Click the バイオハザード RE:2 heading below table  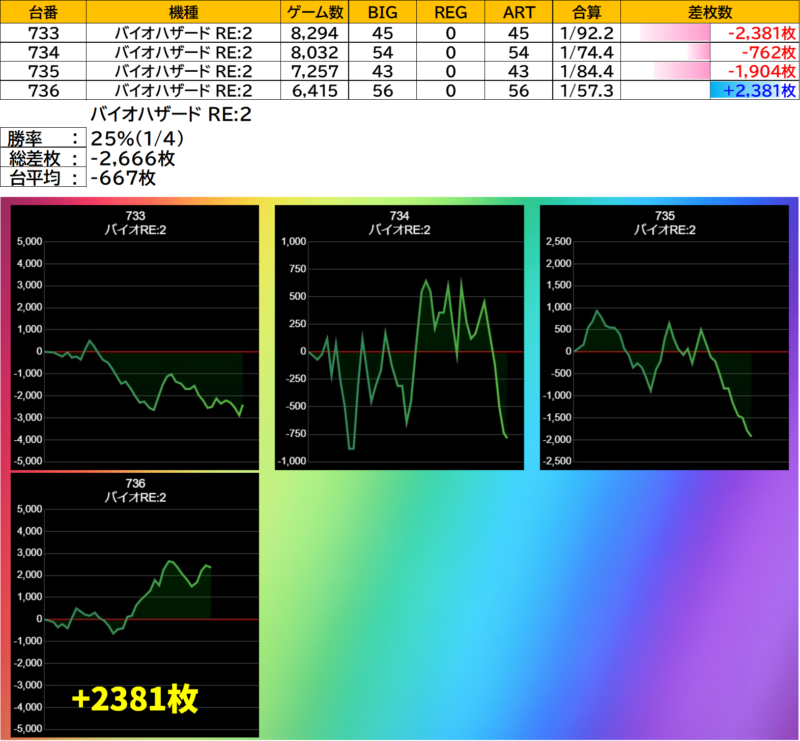(171, 114)
